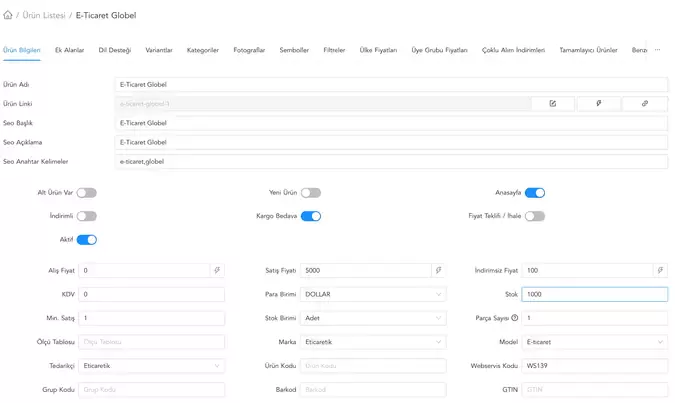This screenshot has height=403, width=675.
Task: Click the link chain icon beside Ürün Linki
Action: coord(645,103)
